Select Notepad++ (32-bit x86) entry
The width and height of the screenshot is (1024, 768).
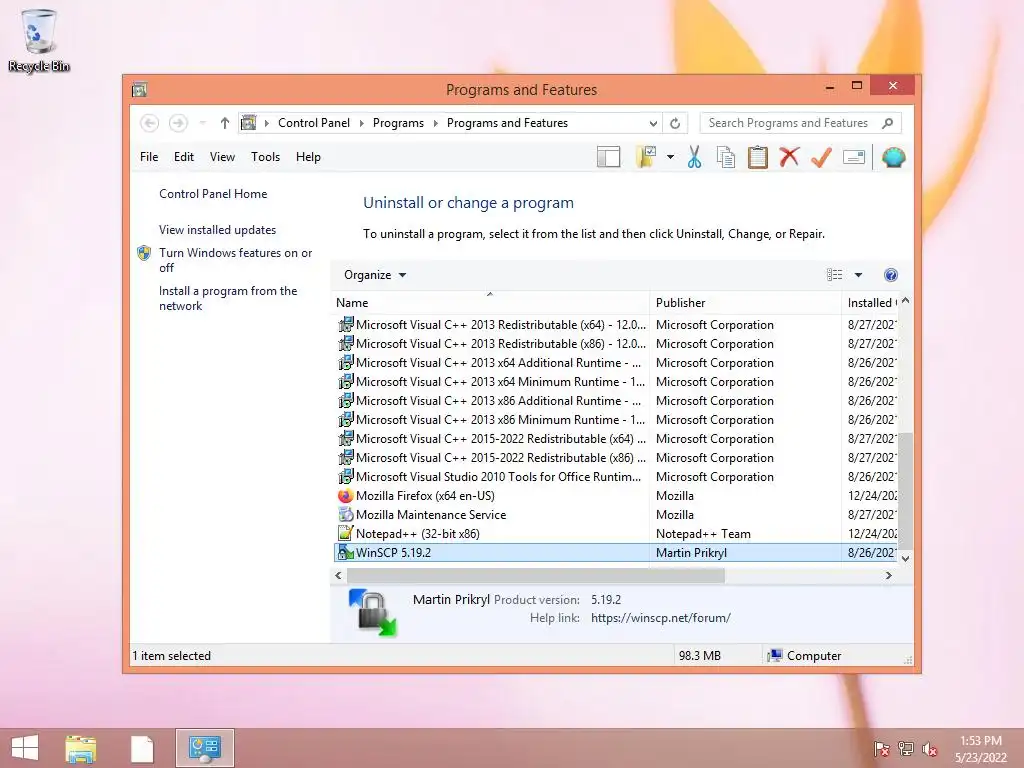pyautogui.click(x=616, y=534)
